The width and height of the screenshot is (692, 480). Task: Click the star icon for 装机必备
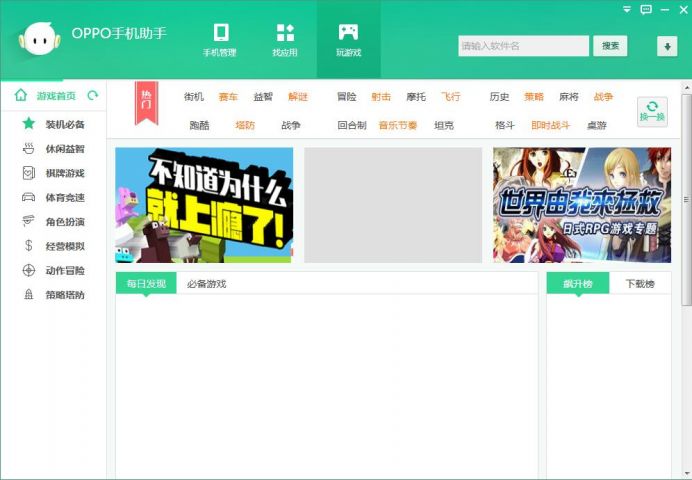(x=29, y=124)
